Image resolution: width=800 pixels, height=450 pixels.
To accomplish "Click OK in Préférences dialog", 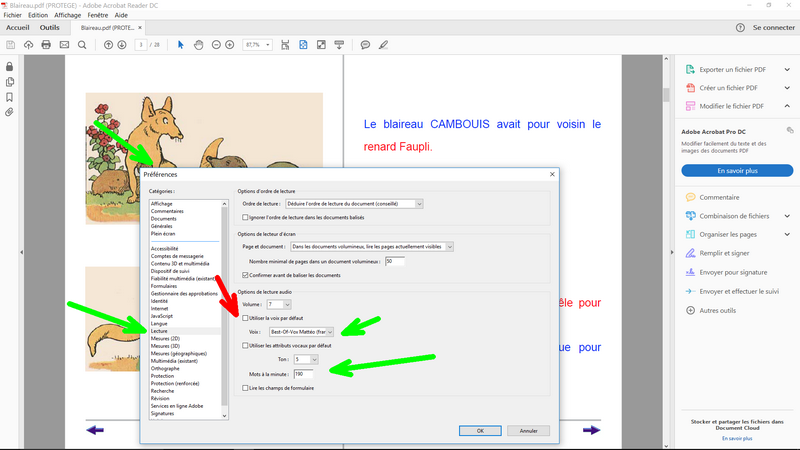I will click(480, 431).
